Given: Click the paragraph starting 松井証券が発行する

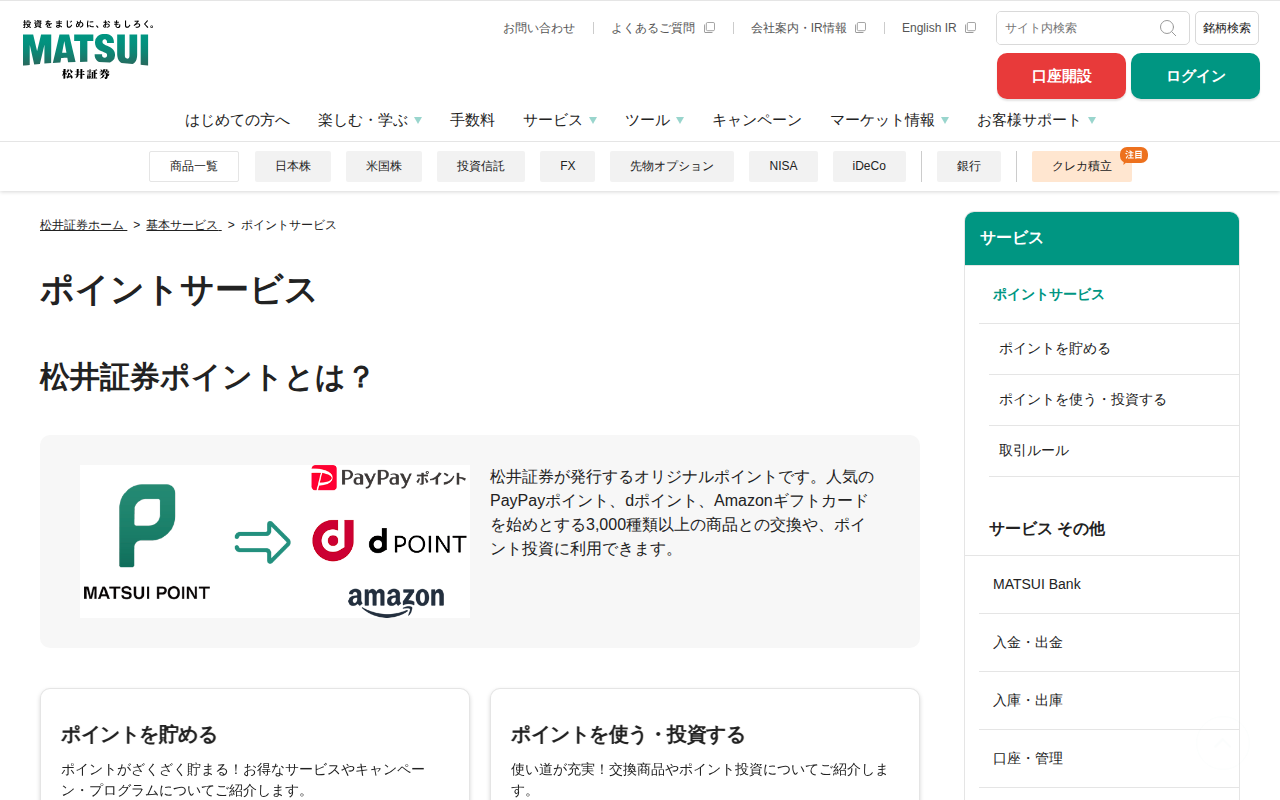Looking at the screenshot, I should [x=682, y=513].
